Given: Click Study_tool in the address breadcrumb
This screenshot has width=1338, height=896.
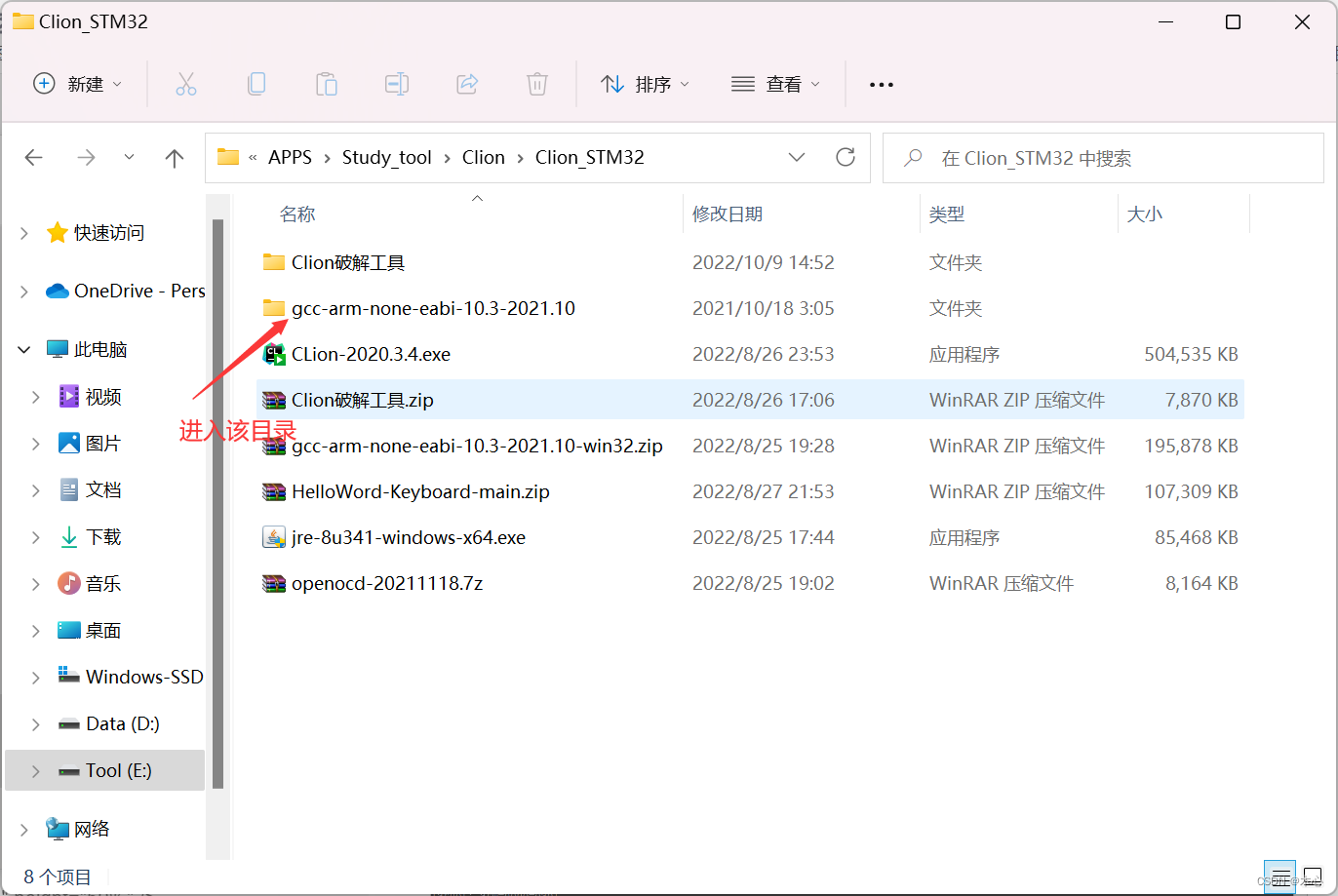Looking at the screenshot, I should 386,157.
